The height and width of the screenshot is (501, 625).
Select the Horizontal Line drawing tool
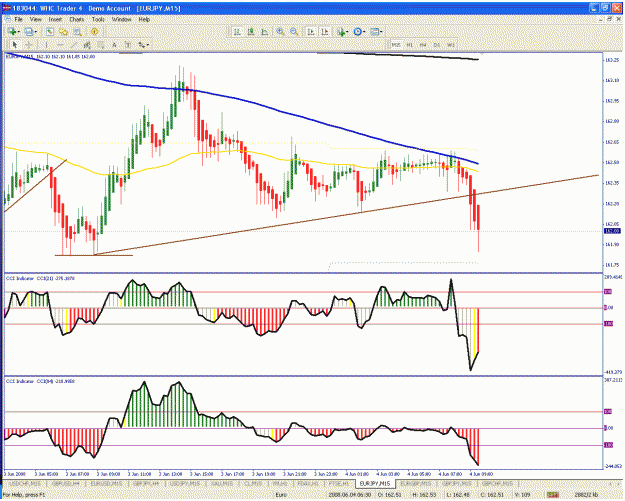coord(60,45)
